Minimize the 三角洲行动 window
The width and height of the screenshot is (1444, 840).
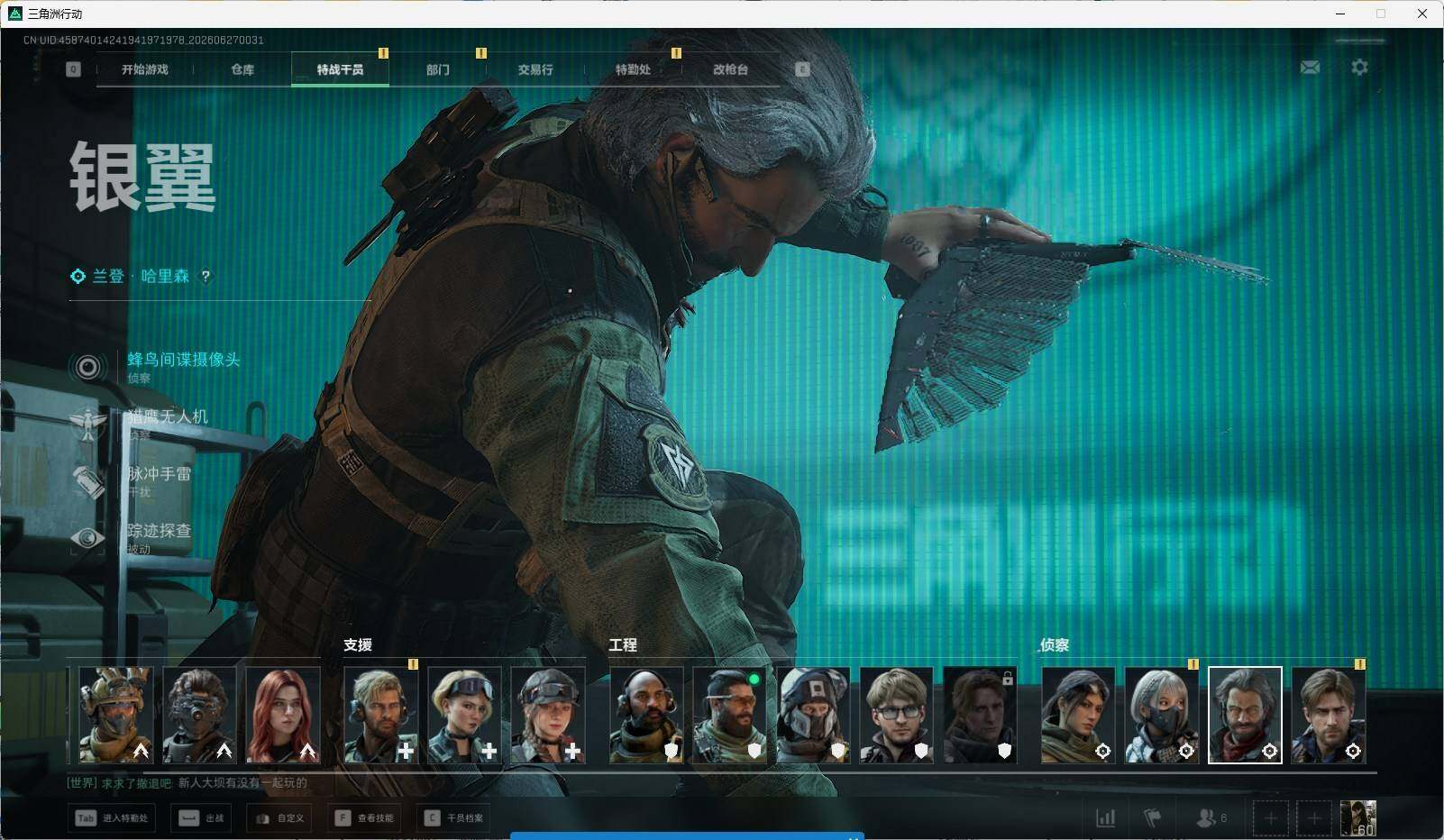click(1340, 14)
